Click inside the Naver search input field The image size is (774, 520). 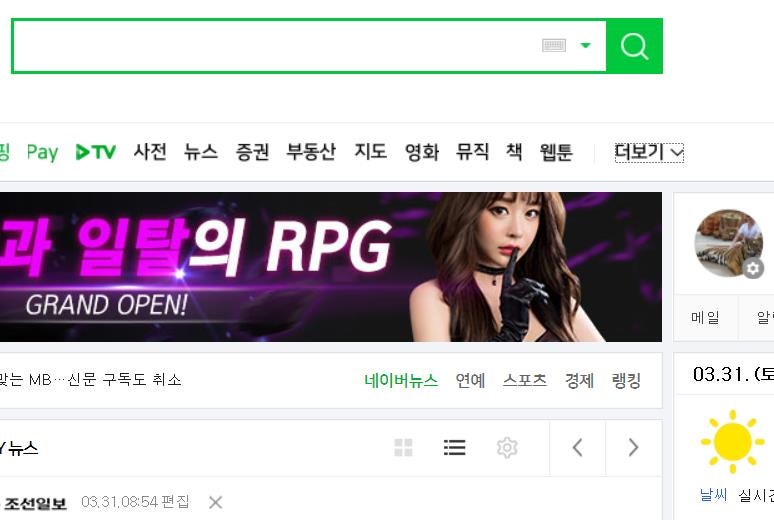point(276,46)
